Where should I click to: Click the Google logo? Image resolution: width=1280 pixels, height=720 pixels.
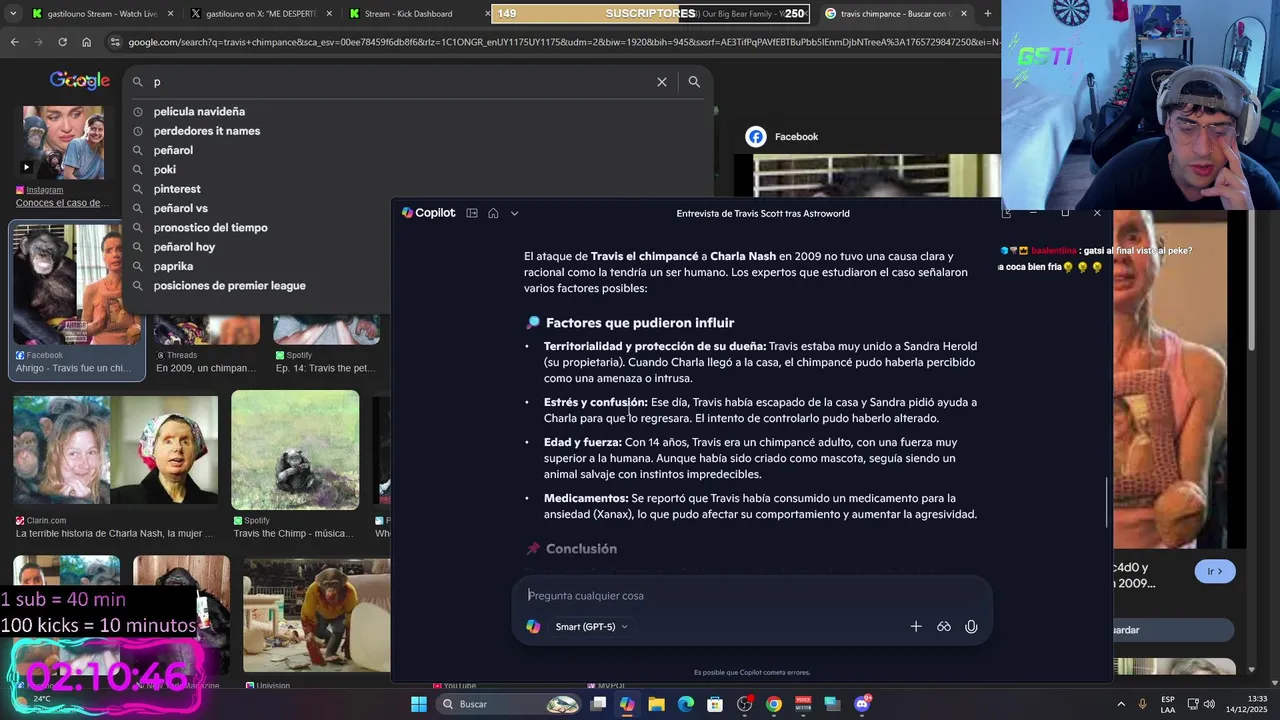(79, 81)
